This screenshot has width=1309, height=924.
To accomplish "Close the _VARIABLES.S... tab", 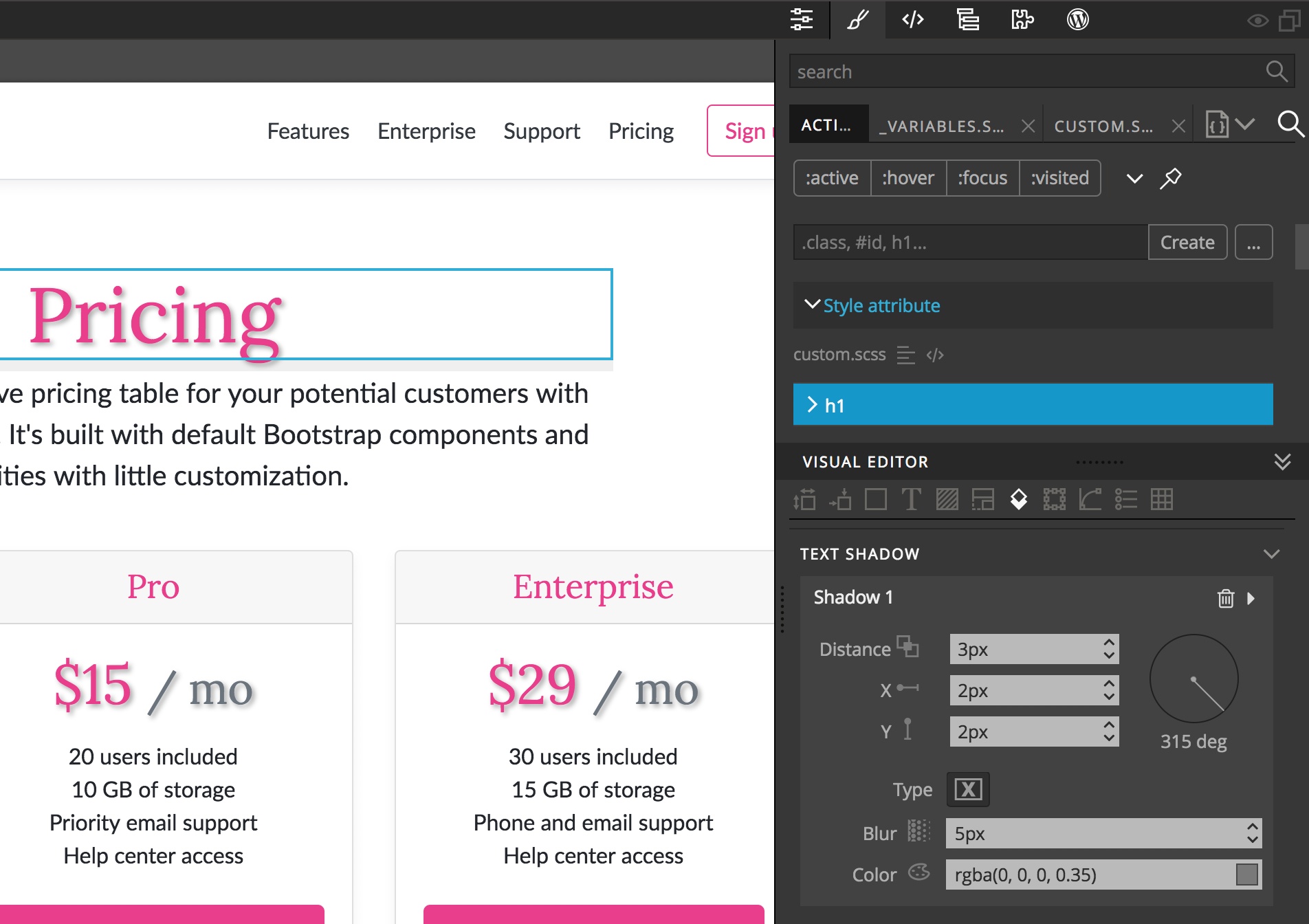I will point(1028,126).
